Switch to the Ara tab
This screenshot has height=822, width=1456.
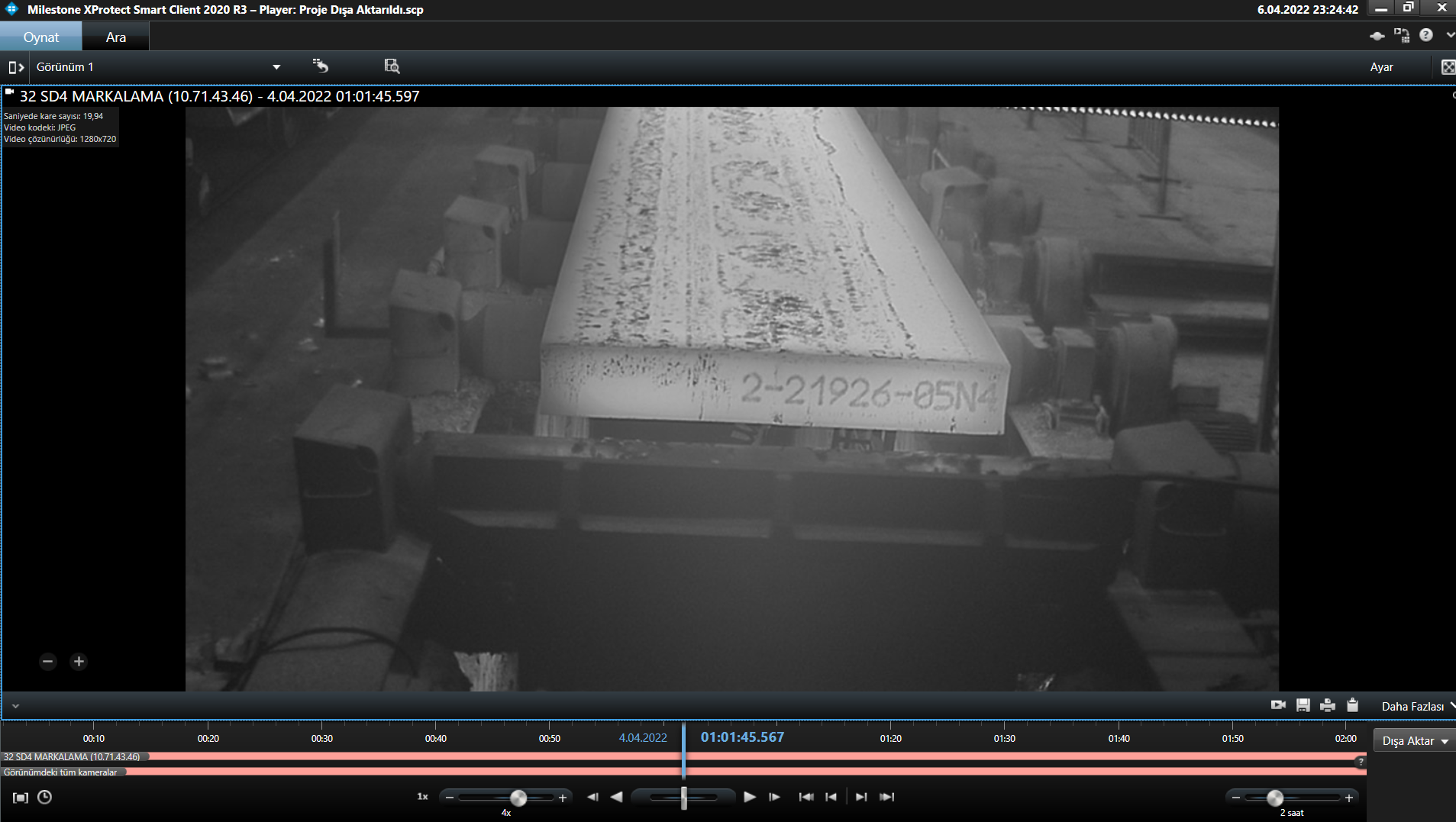[x=115, y=37]
